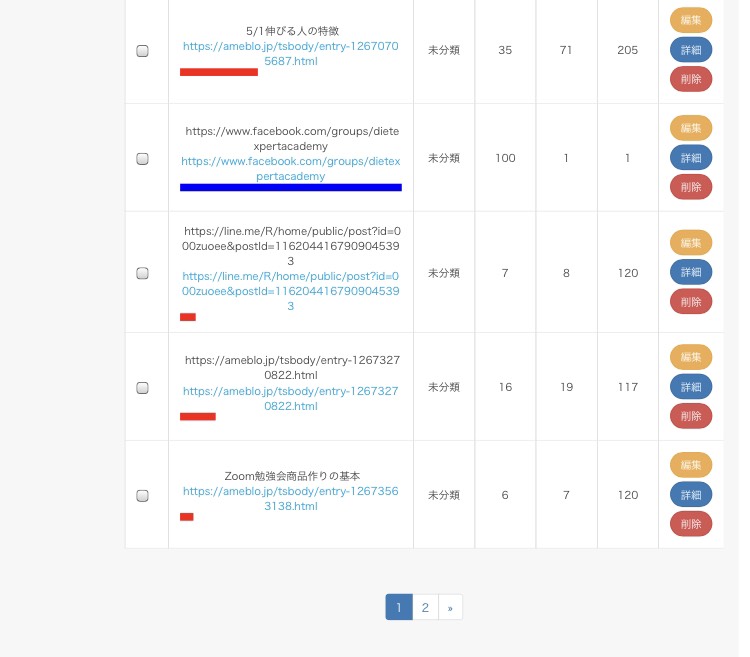The width and height of the screenshot is (750, 657).
Task: Click 削除 for the facebook group row
Action: [691, 187]
